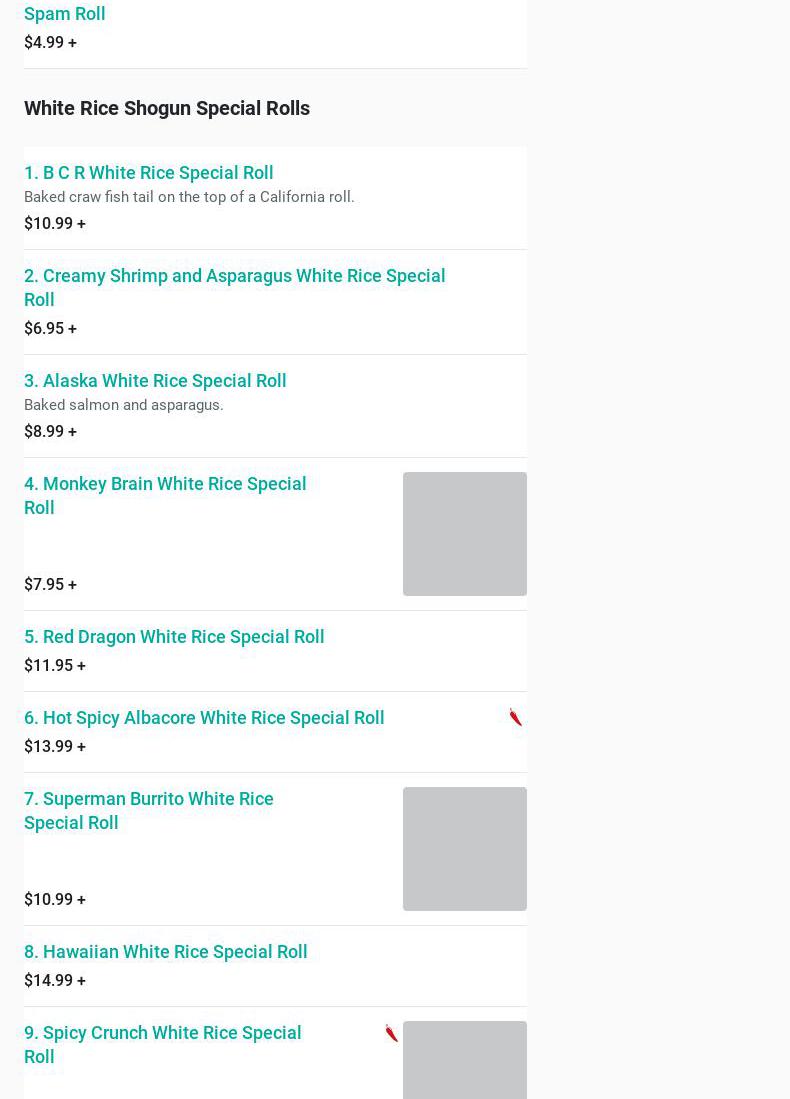Image resolution: width=790 pixels, height=1099 pixels.
Task: Click the Spam Roll item title
Action: pyautogui.click(x=64, y=14)
